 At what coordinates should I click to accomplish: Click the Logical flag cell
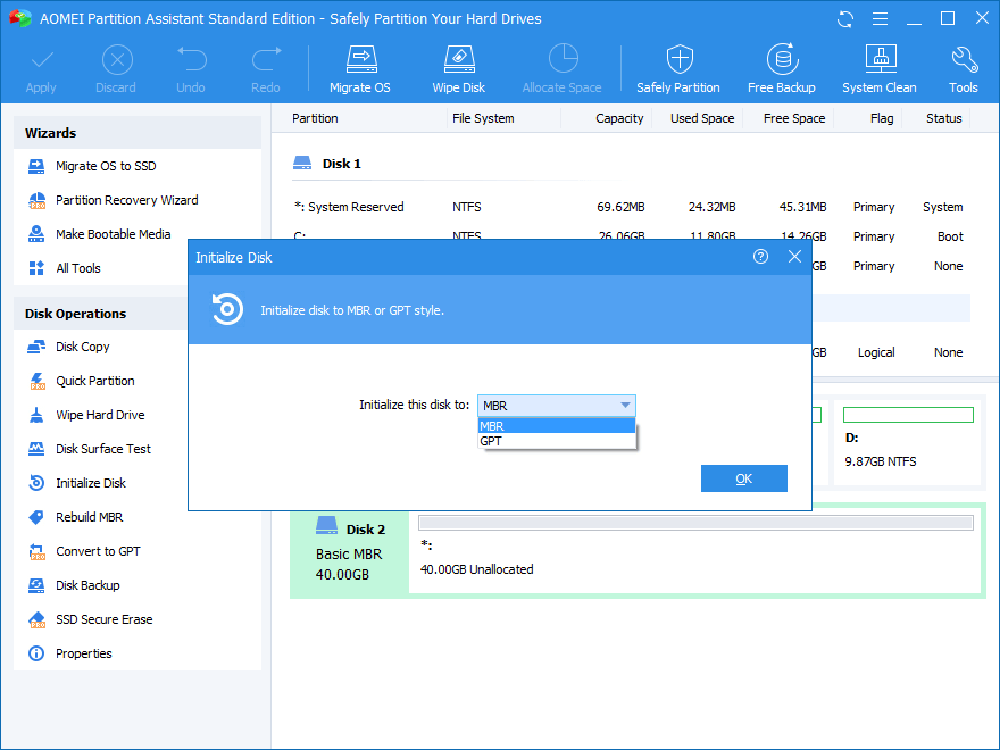pyautogui.click(x=876, y=353)
